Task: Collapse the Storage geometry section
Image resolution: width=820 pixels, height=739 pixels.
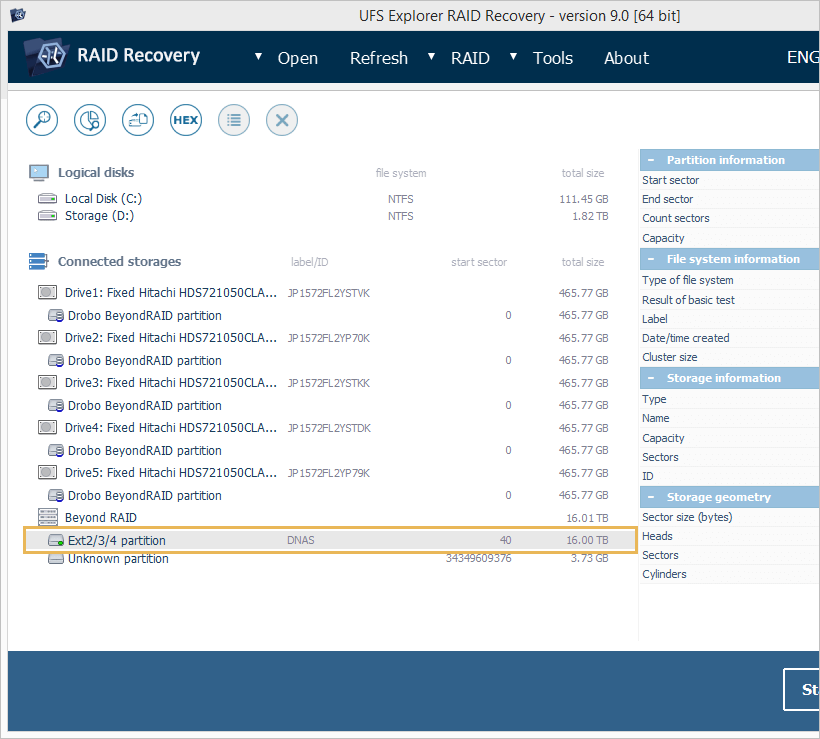Action: pos(651,497)
